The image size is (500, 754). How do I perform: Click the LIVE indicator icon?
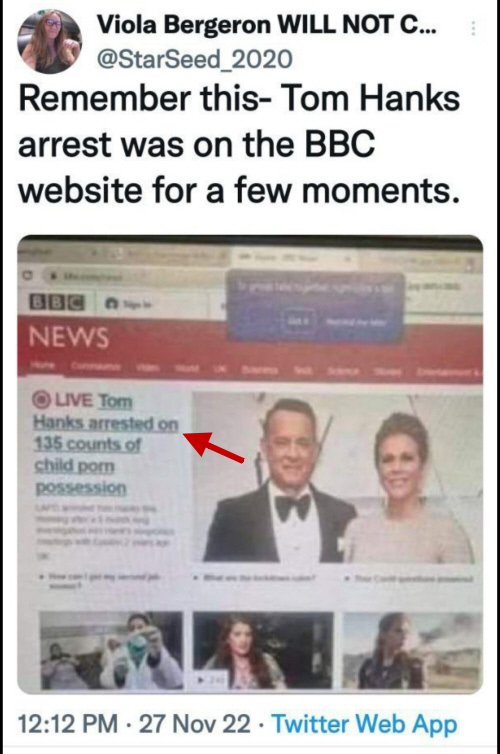point(41,399)
